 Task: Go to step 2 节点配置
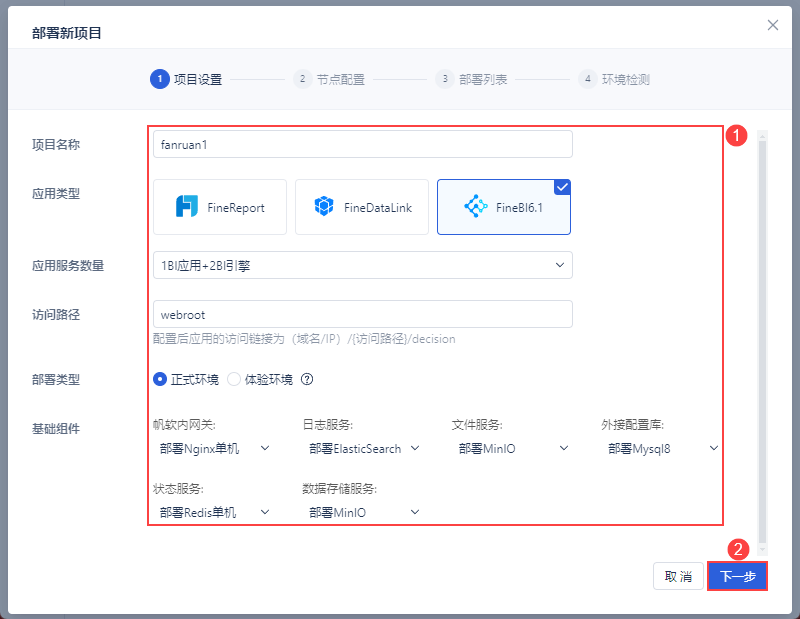pos(329,79)
